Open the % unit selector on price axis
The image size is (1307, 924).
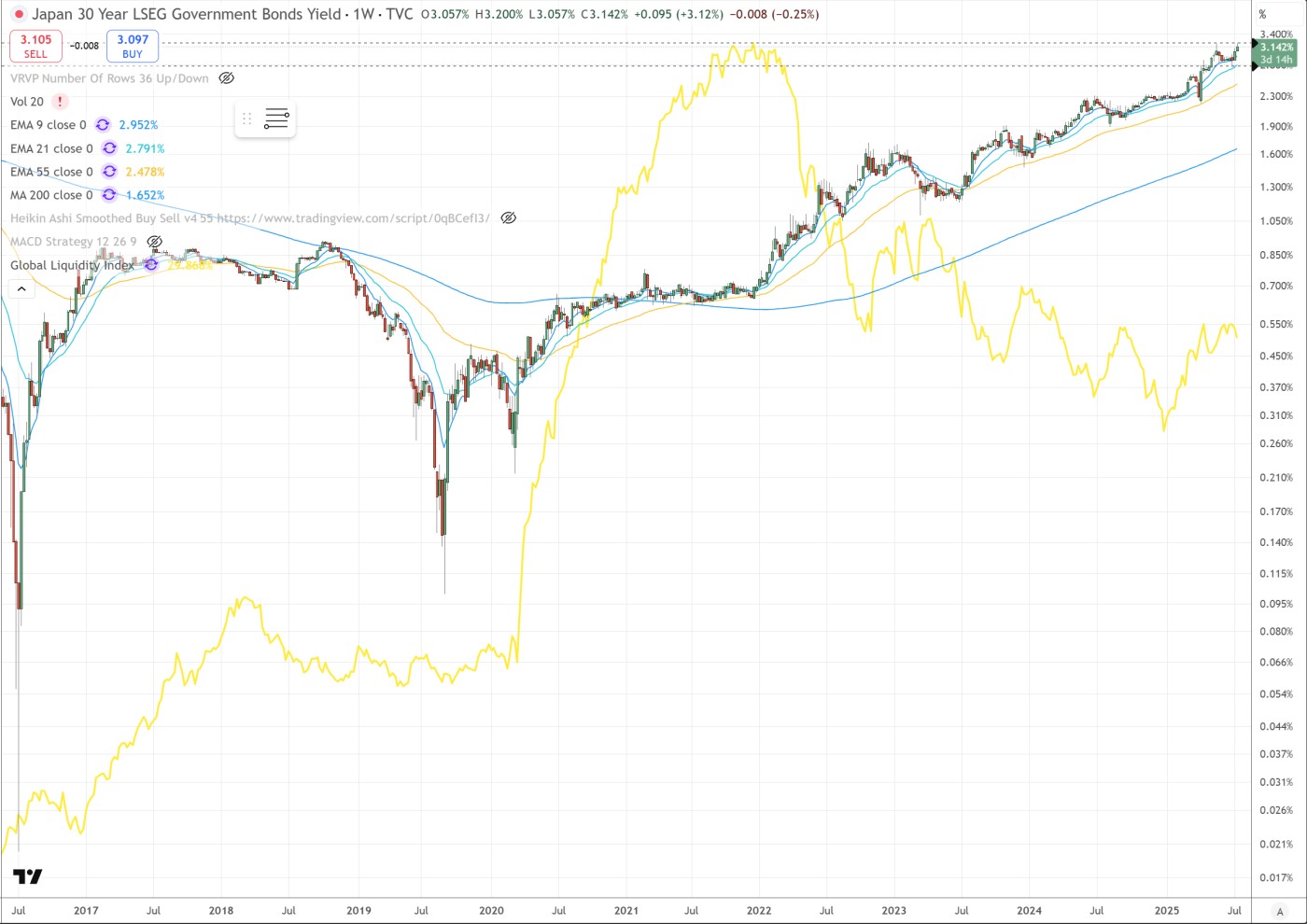coord(1262,14)
